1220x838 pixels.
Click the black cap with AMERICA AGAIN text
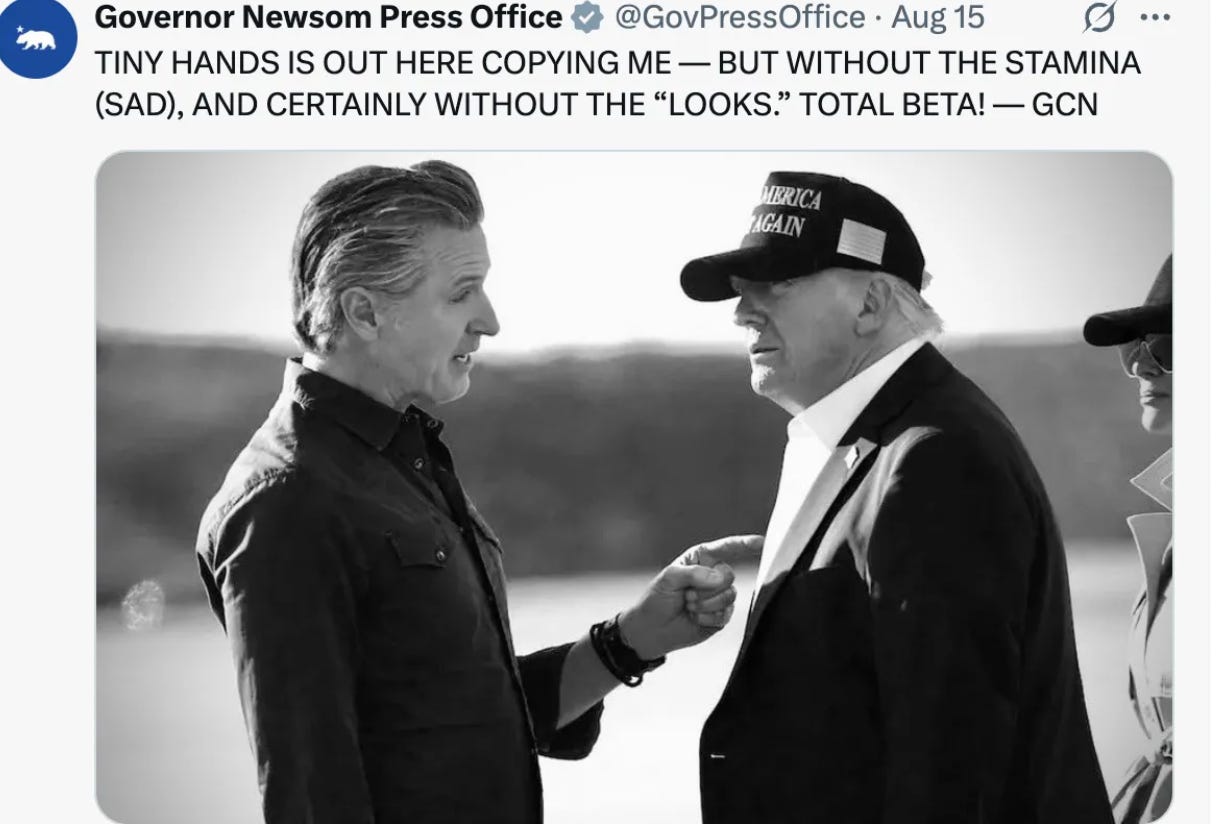click(x=803, y=236)
